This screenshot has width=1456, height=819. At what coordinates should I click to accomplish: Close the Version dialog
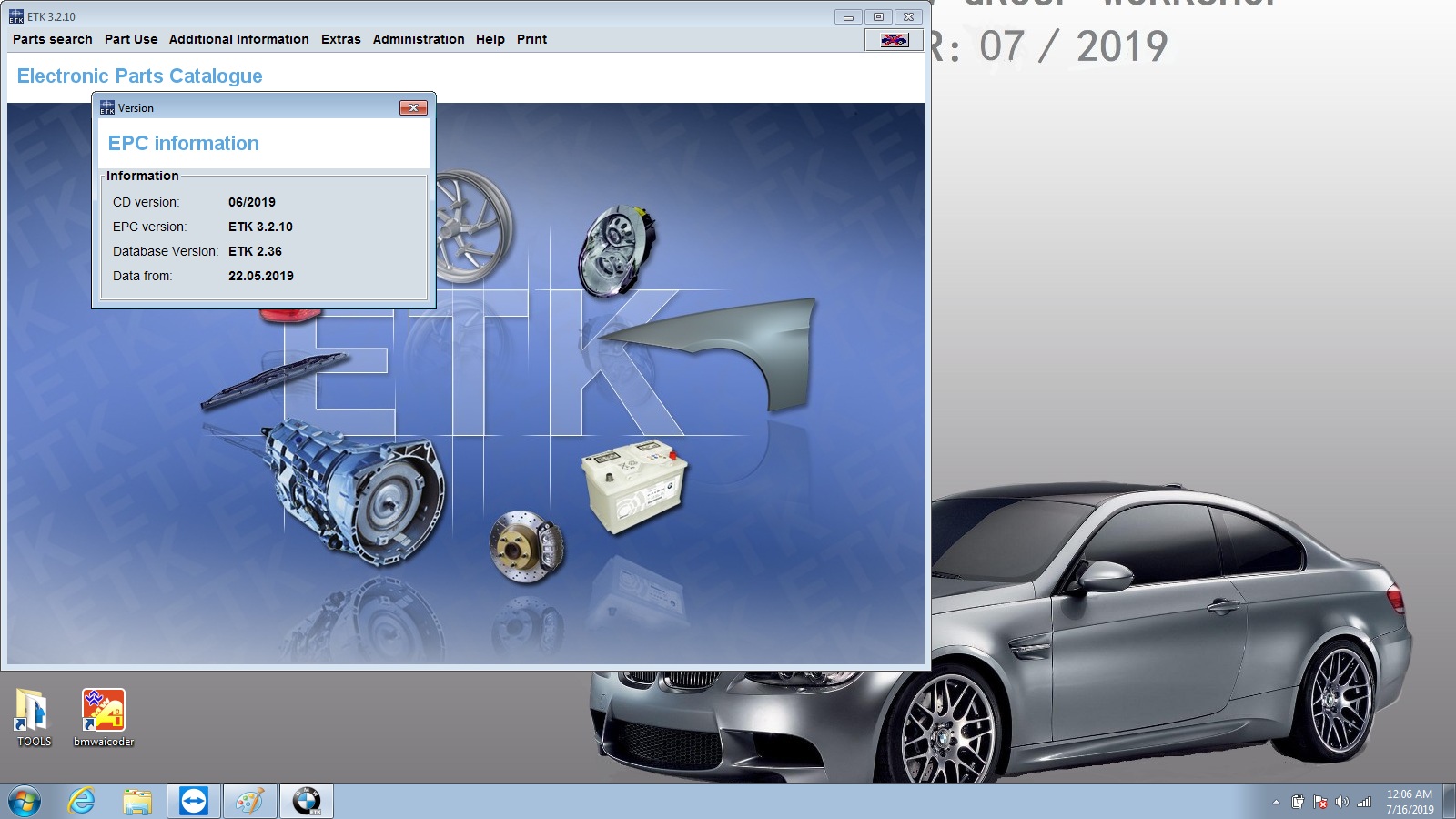413,107
